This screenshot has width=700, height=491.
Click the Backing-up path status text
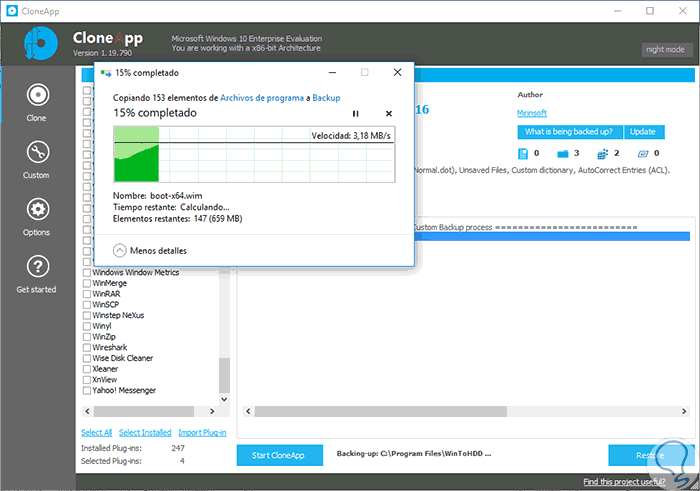click(414, 454)
